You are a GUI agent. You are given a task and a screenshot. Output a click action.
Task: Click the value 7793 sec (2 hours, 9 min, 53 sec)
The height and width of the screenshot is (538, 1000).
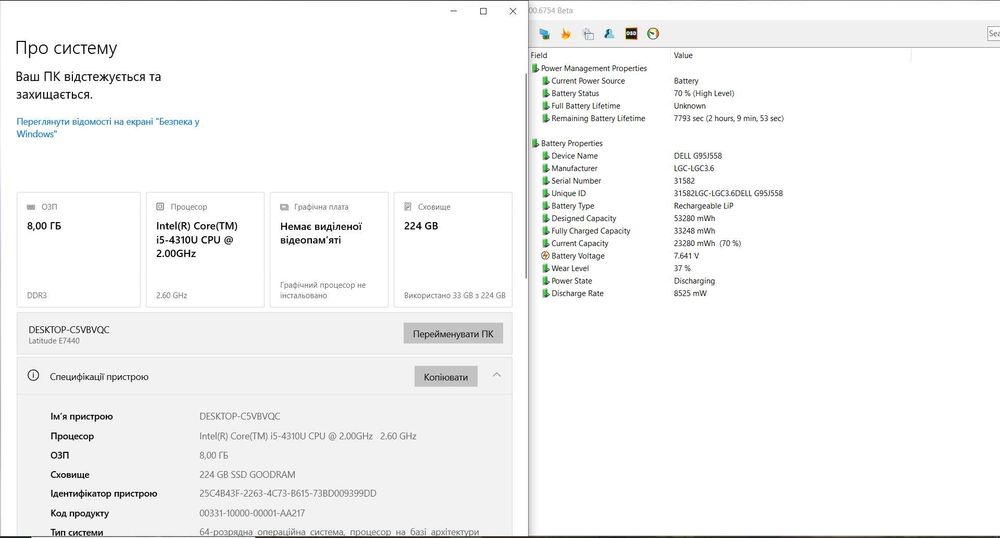[728, 118]
